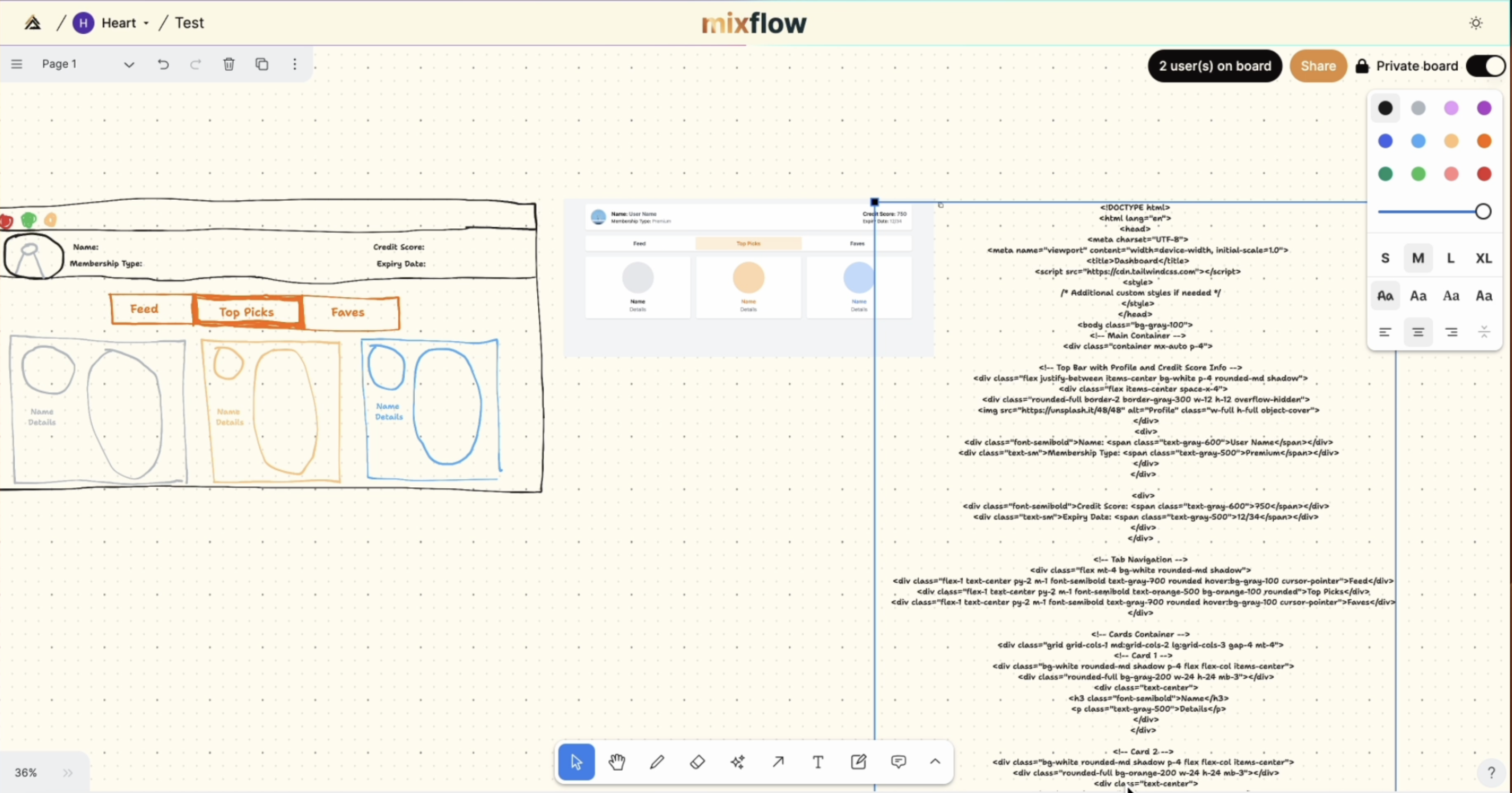Expand more tools with the up chevron
The image size is (1512, 793).
(935, 762)
